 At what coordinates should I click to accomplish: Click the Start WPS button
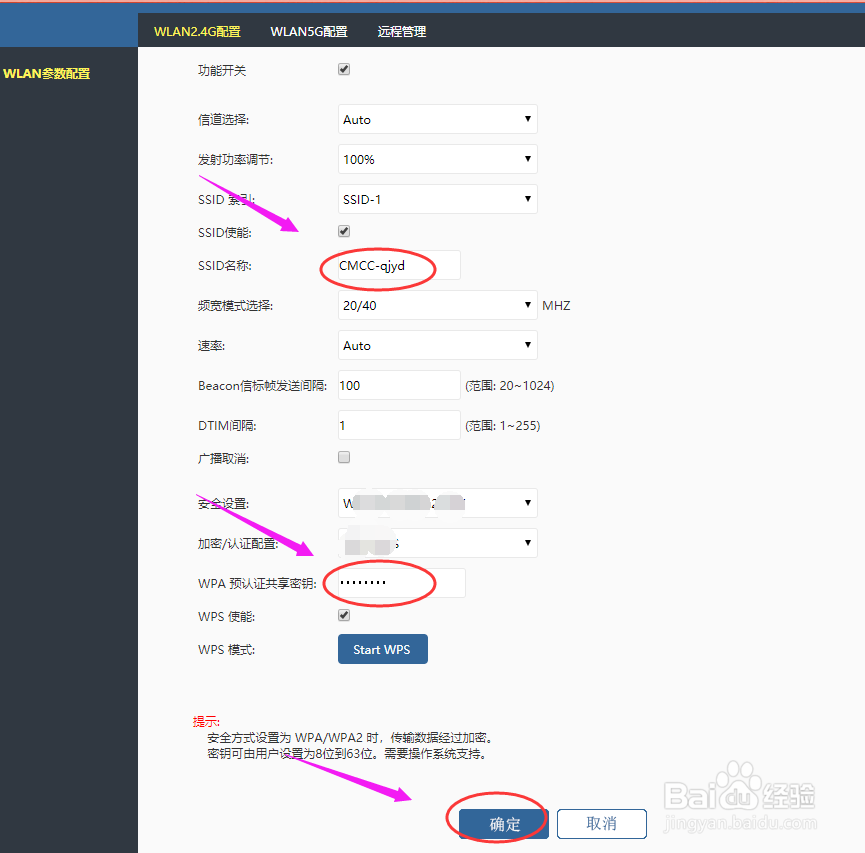[382, 648]
